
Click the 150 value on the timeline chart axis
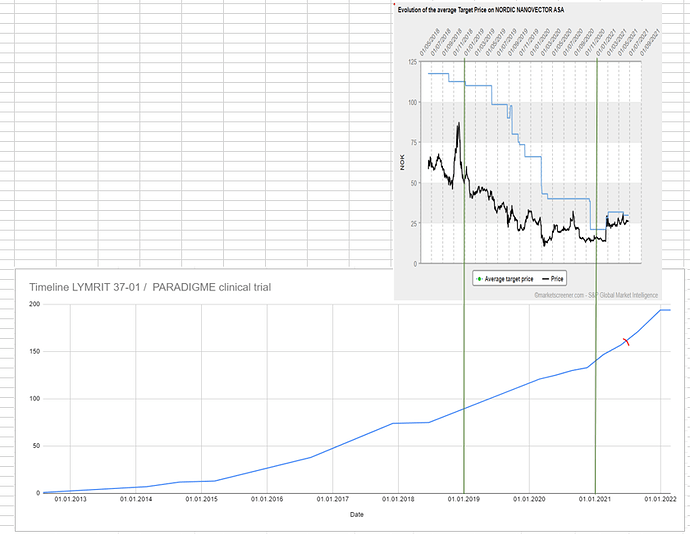[x=34, y=351]
